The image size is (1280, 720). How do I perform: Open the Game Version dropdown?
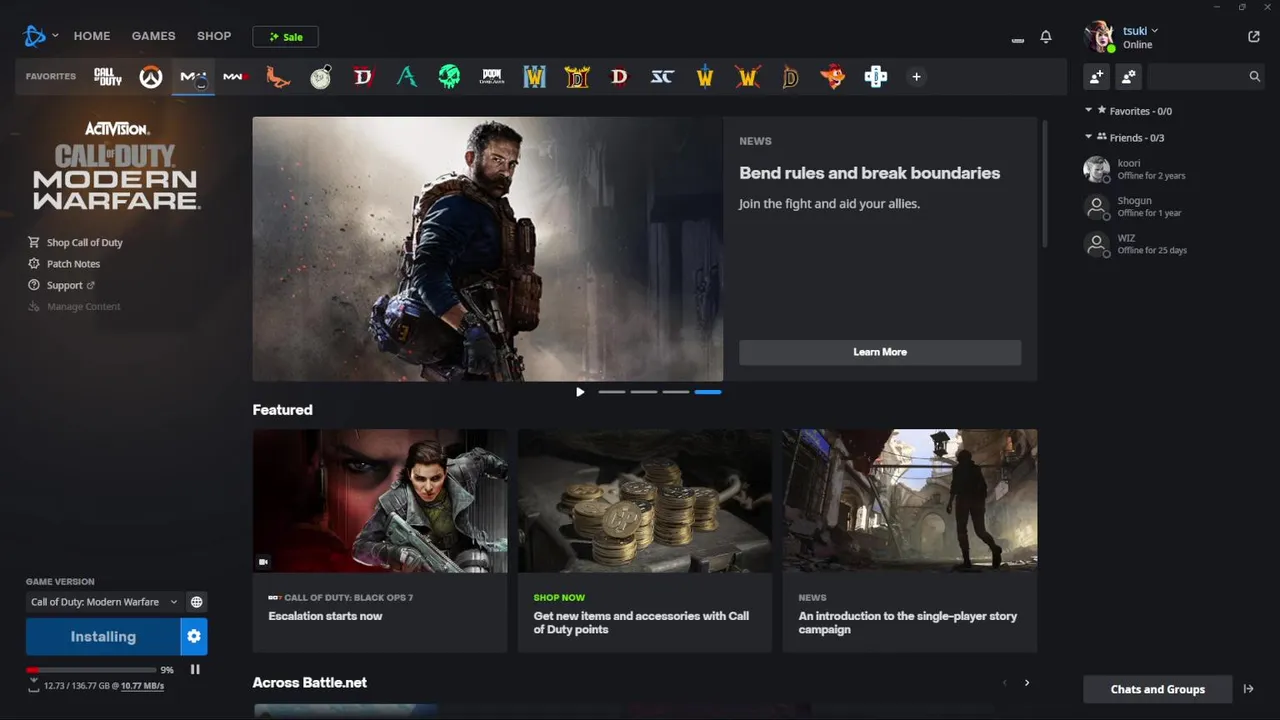coord(104,602)
